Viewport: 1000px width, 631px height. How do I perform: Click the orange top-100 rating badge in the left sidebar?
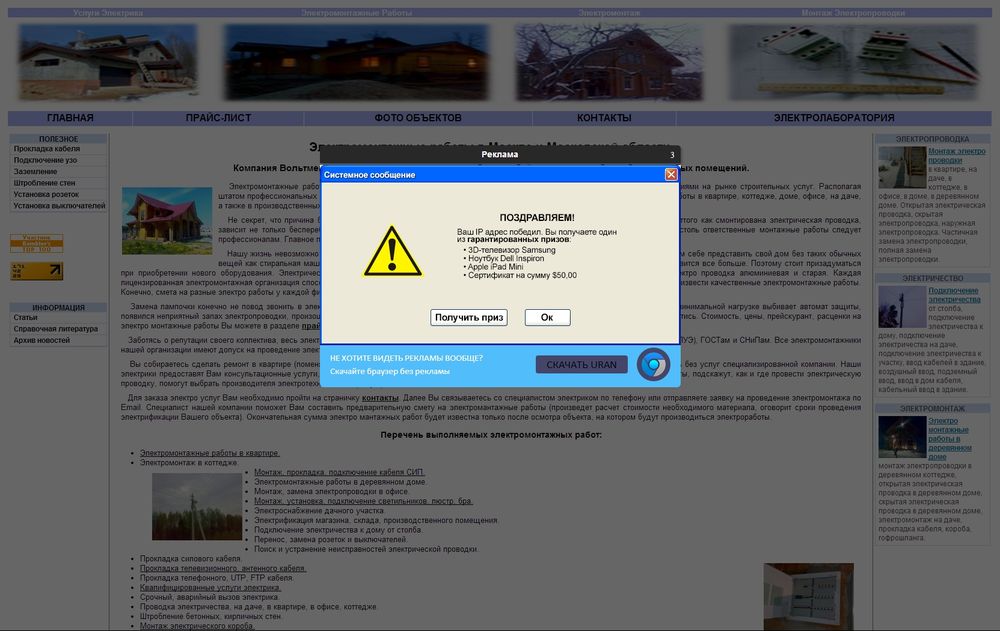[x=36, y=243]
